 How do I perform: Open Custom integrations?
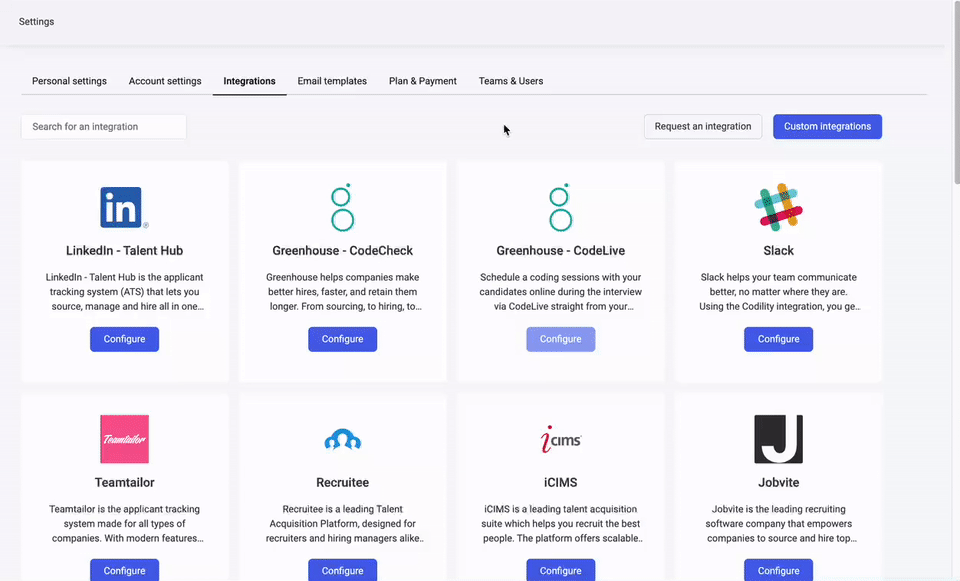coord(827,127)
